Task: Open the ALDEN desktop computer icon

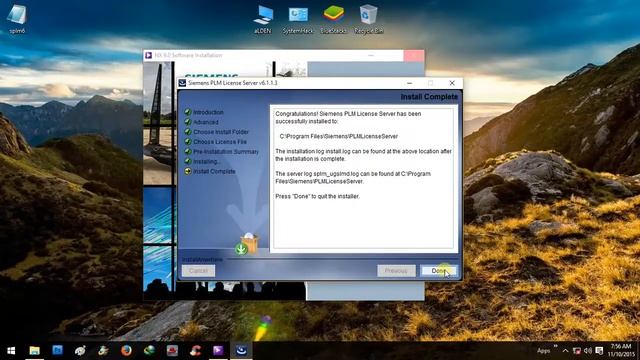Action: 262,20
